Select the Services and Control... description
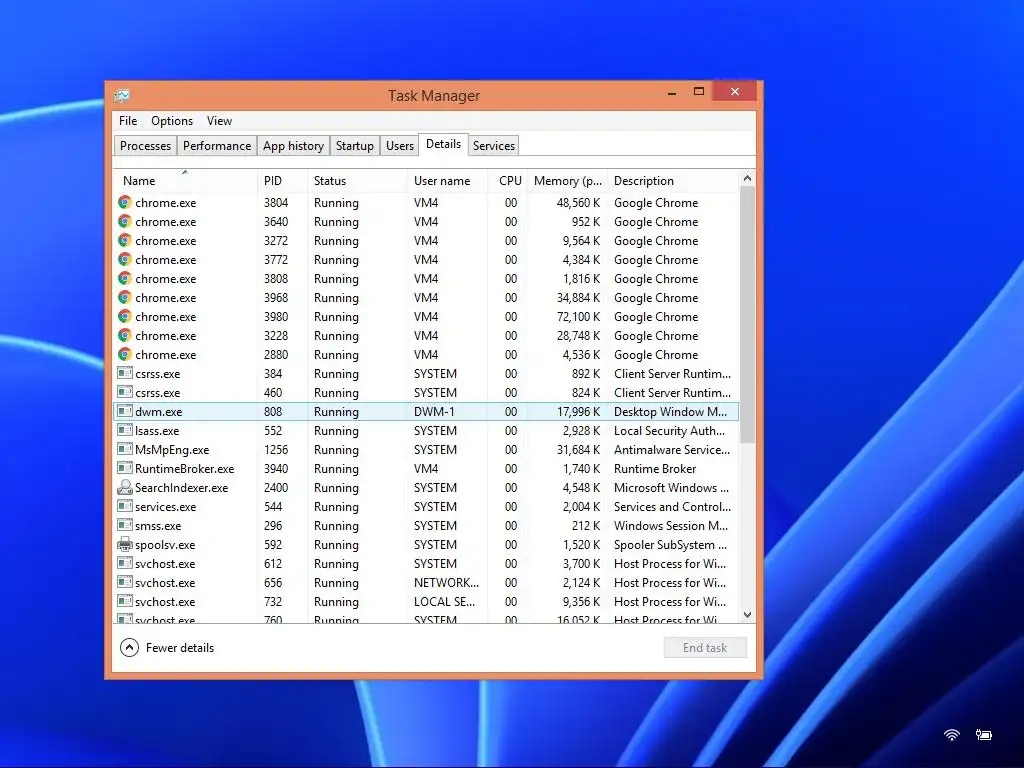Image resolution: width=1024 pixels, height=768 pixels. coord(672,506)
